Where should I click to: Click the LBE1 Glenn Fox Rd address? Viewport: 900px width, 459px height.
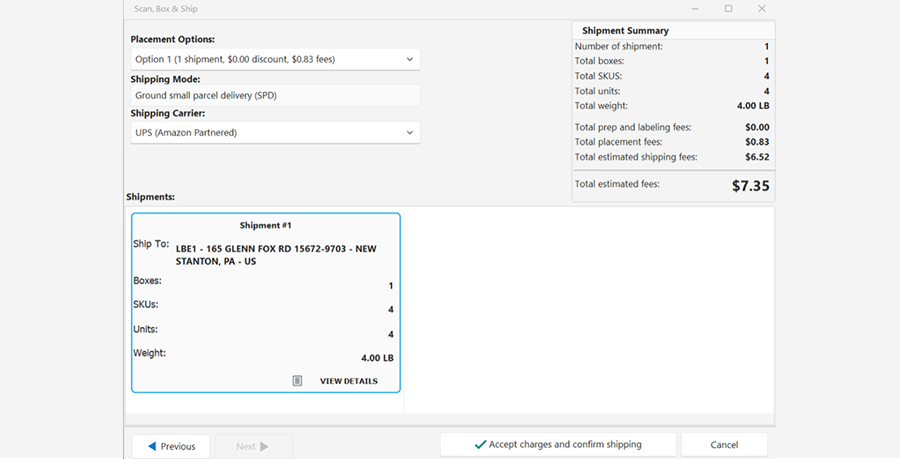276,255
